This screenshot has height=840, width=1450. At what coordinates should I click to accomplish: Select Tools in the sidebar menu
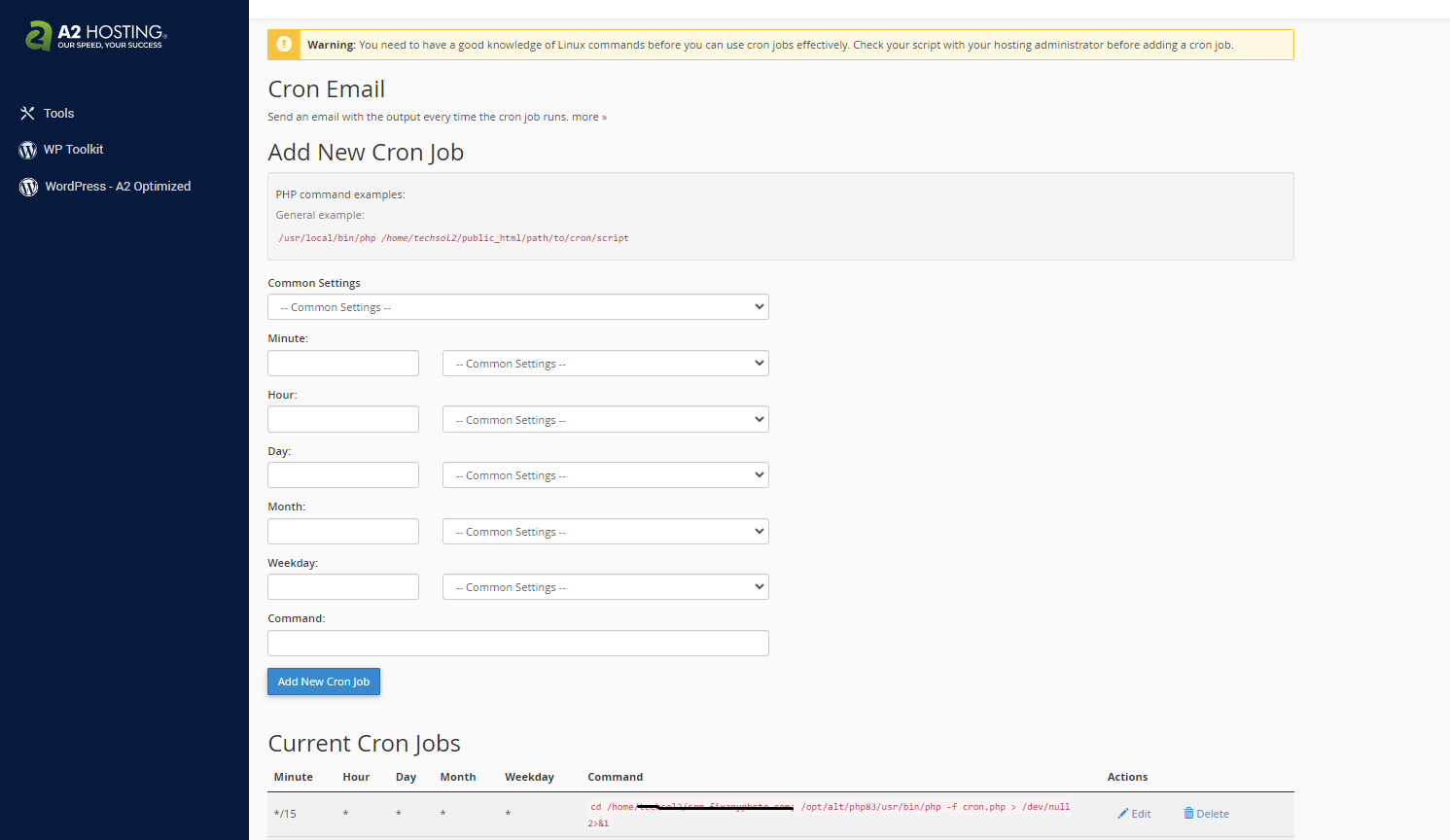[58, 114]
